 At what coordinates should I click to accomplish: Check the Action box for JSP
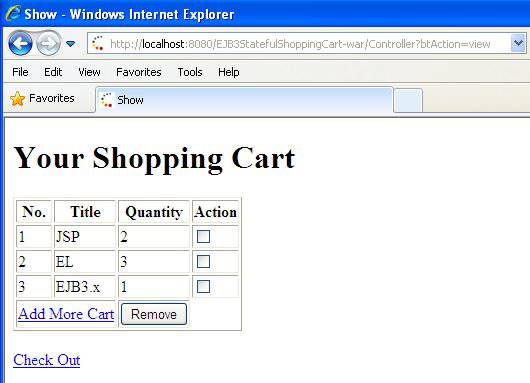[x=203, y=236]
